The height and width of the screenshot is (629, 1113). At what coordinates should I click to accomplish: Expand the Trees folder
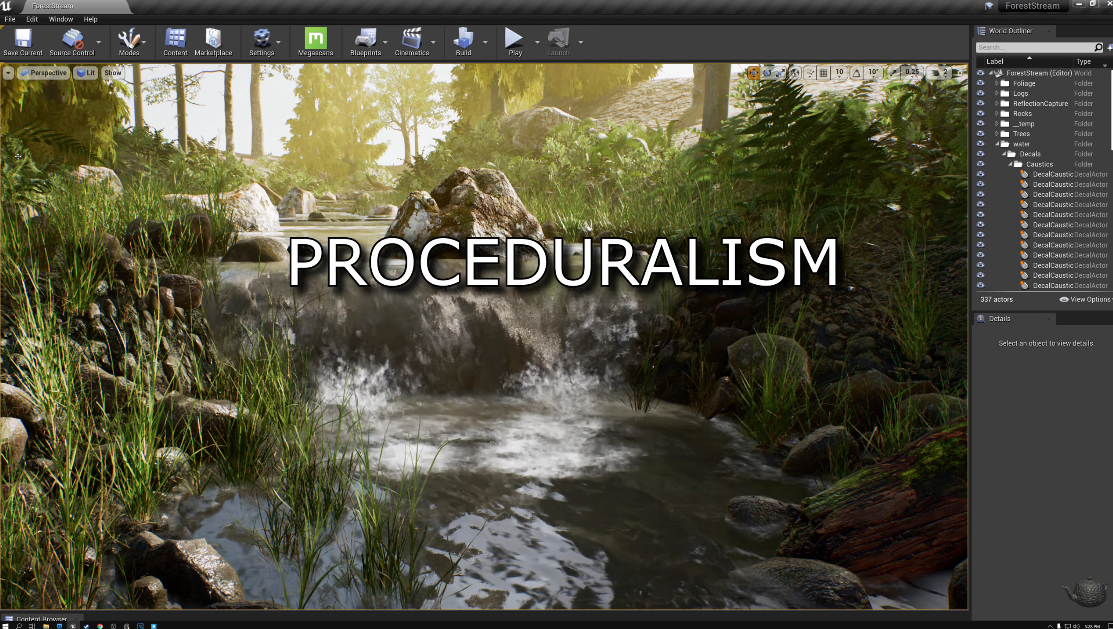tap(997, 133)
